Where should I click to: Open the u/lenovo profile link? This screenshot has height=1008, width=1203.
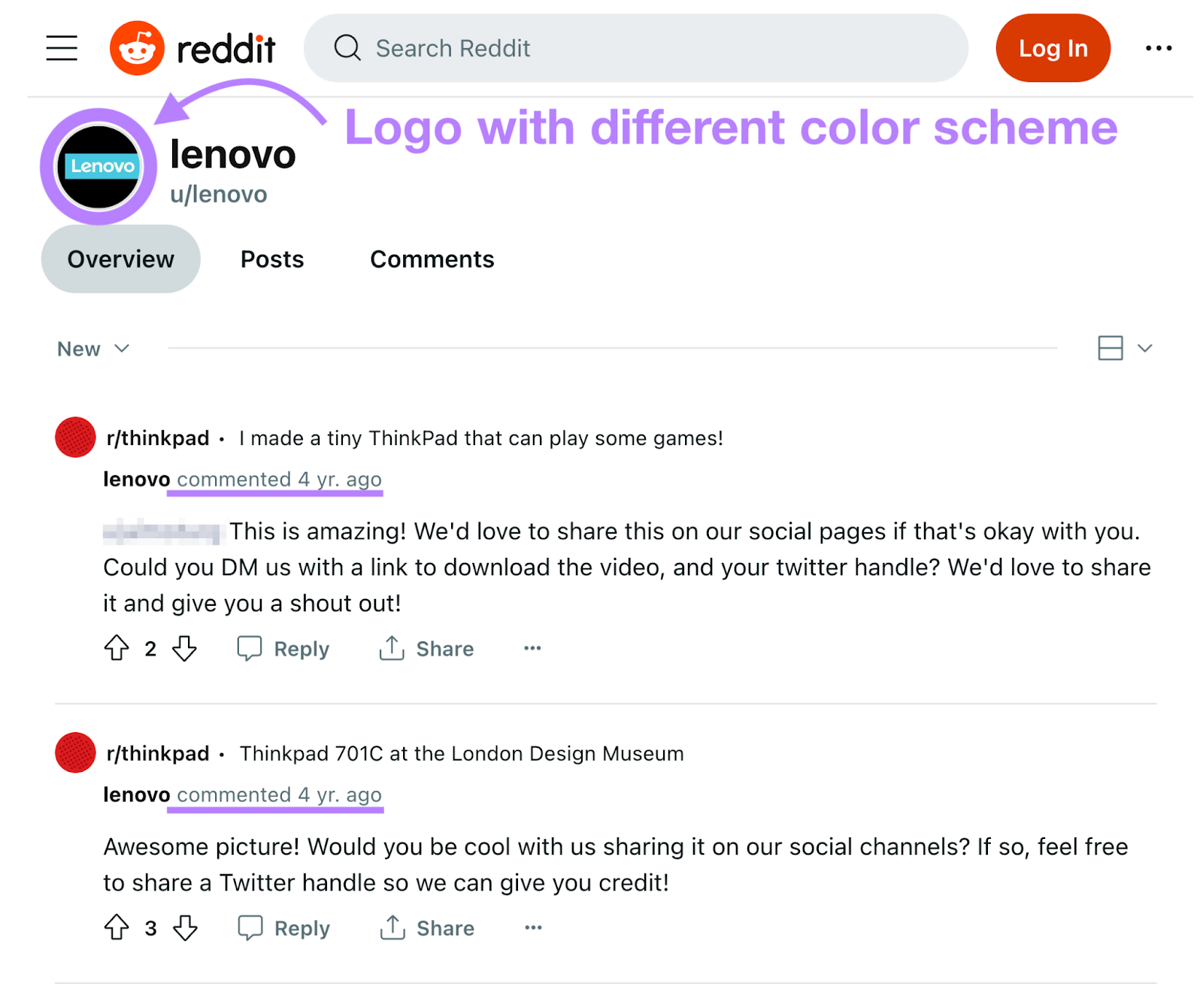click(x=217, y=193)
